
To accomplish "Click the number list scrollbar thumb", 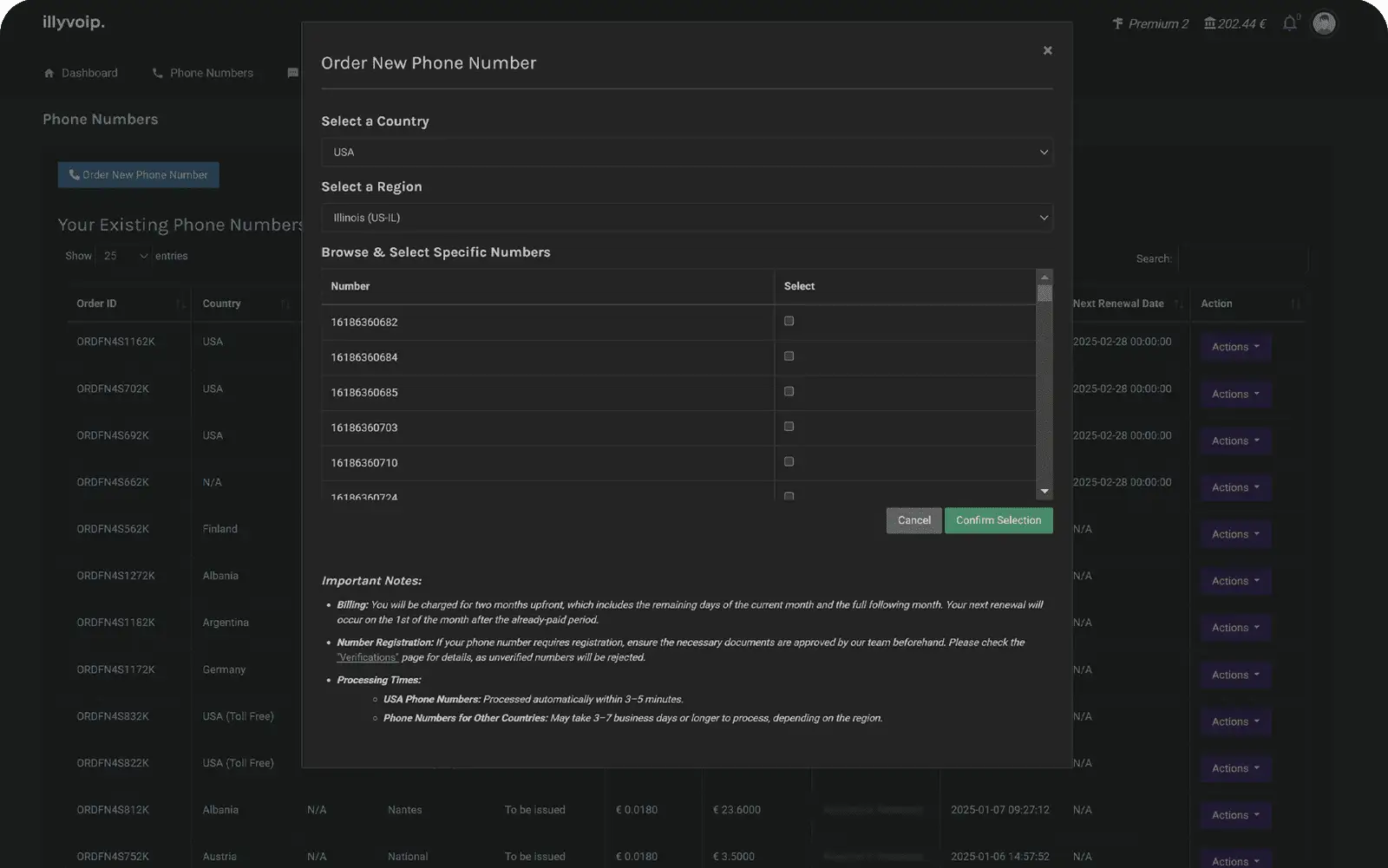I will point(1044,294).
